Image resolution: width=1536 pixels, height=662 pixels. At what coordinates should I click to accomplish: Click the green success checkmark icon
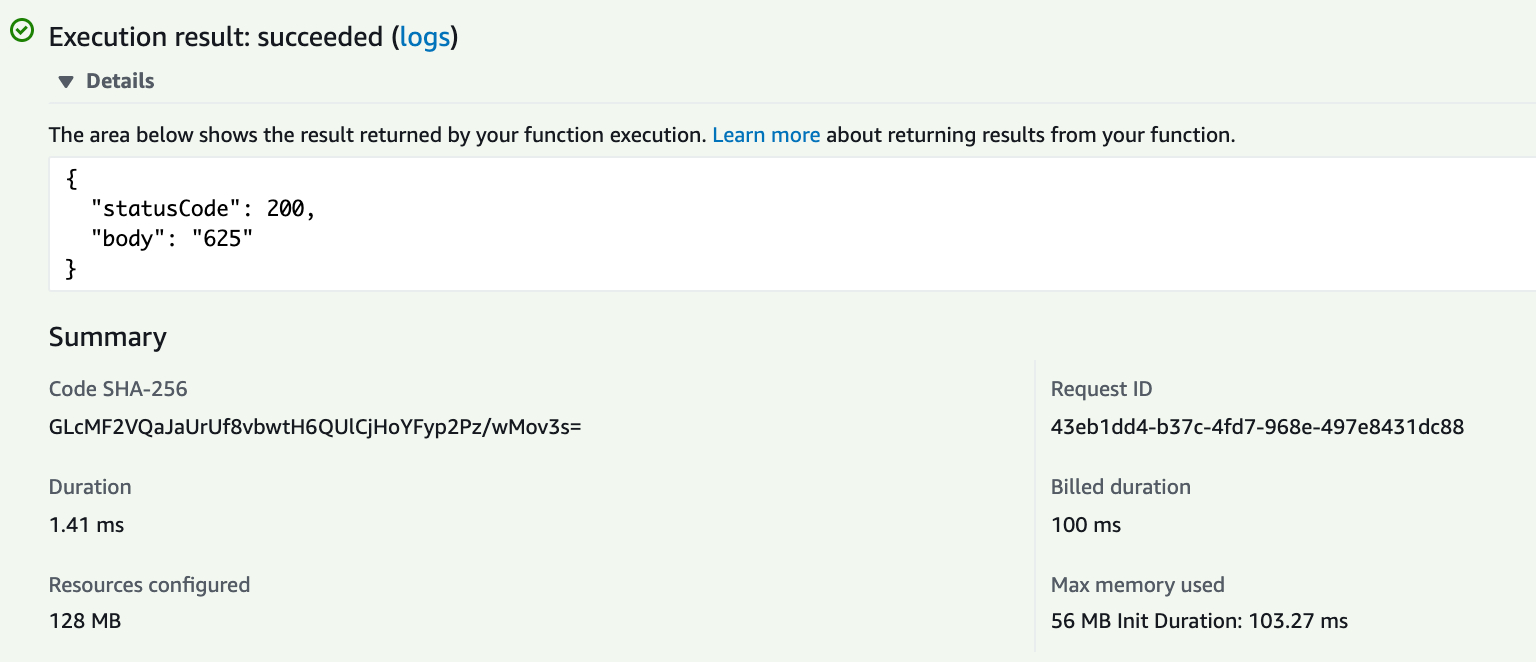(22, 32)
